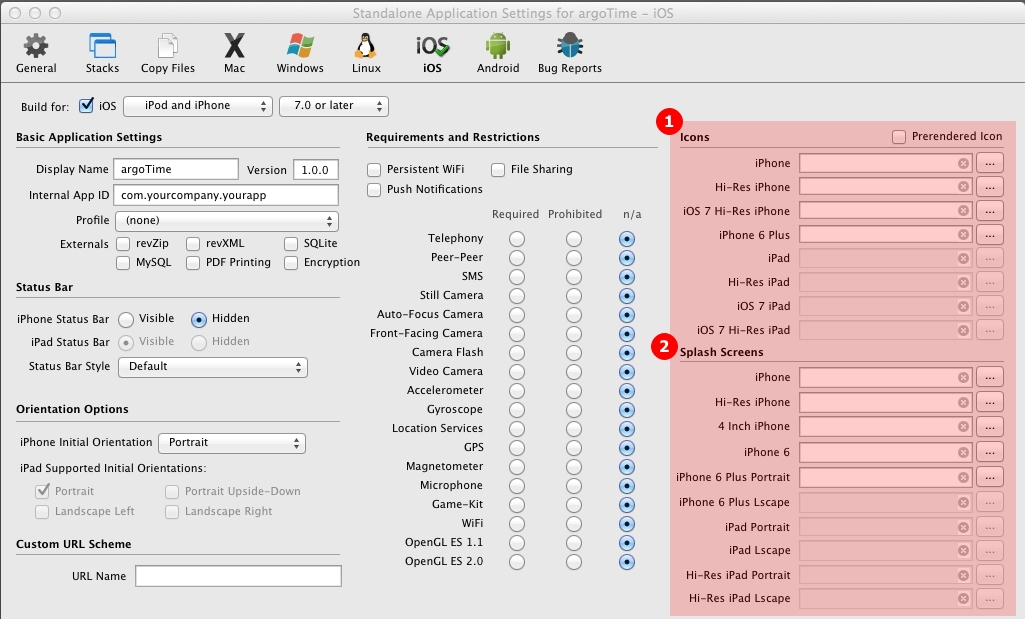Mark Location Services as Prohibited

tap(574, 429)
